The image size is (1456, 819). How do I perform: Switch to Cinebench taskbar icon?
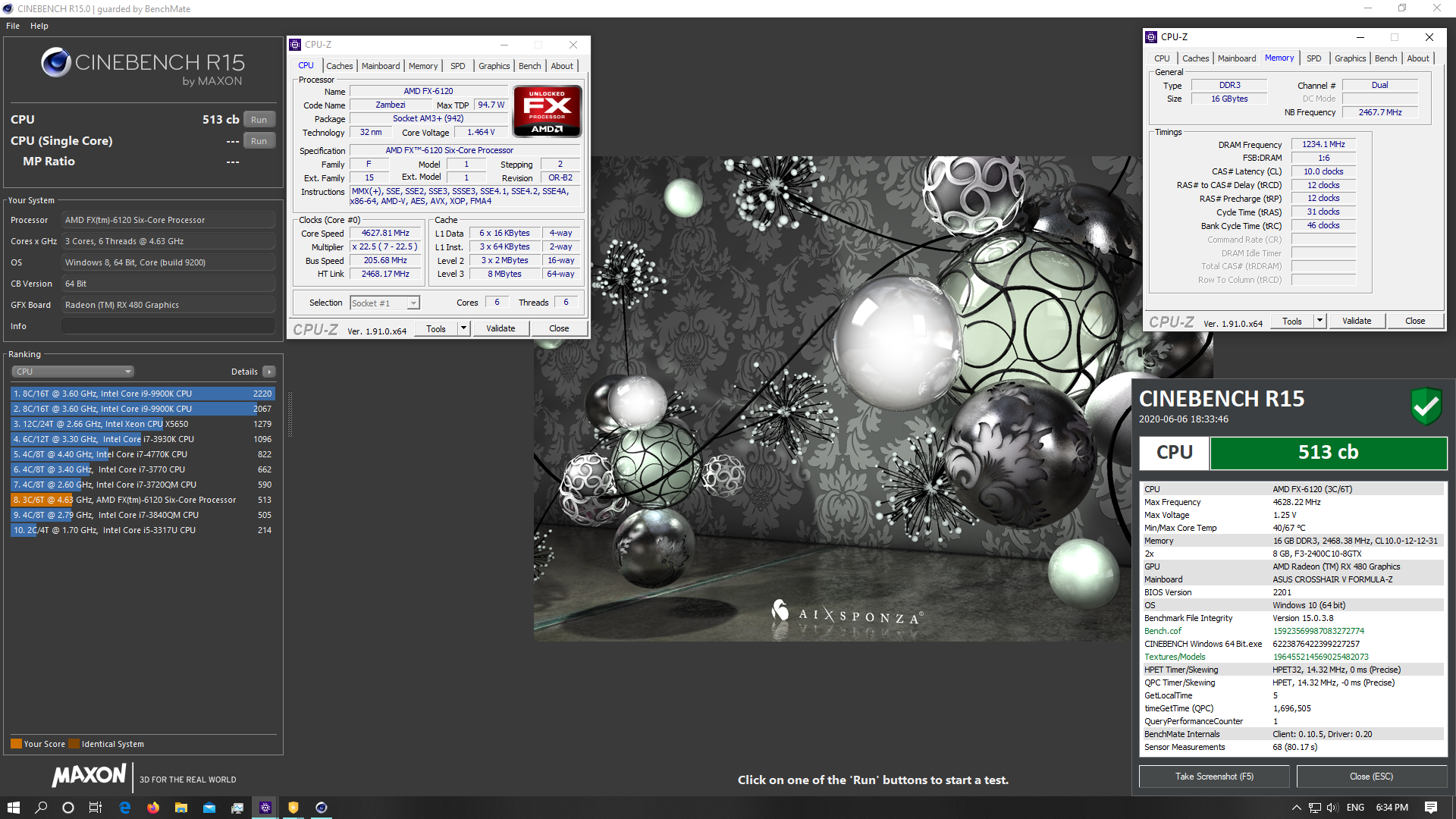tap(322, 808)
